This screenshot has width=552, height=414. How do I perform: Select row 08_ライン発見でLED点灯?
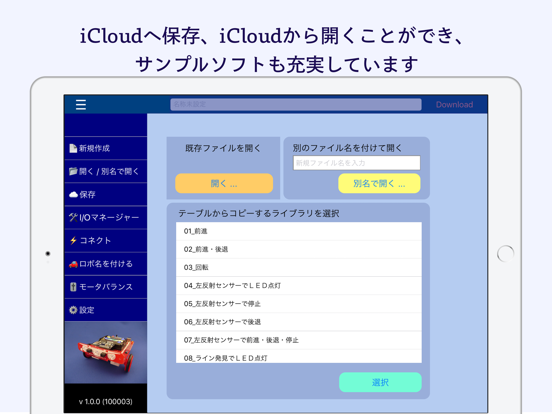[x=299, y=357]
